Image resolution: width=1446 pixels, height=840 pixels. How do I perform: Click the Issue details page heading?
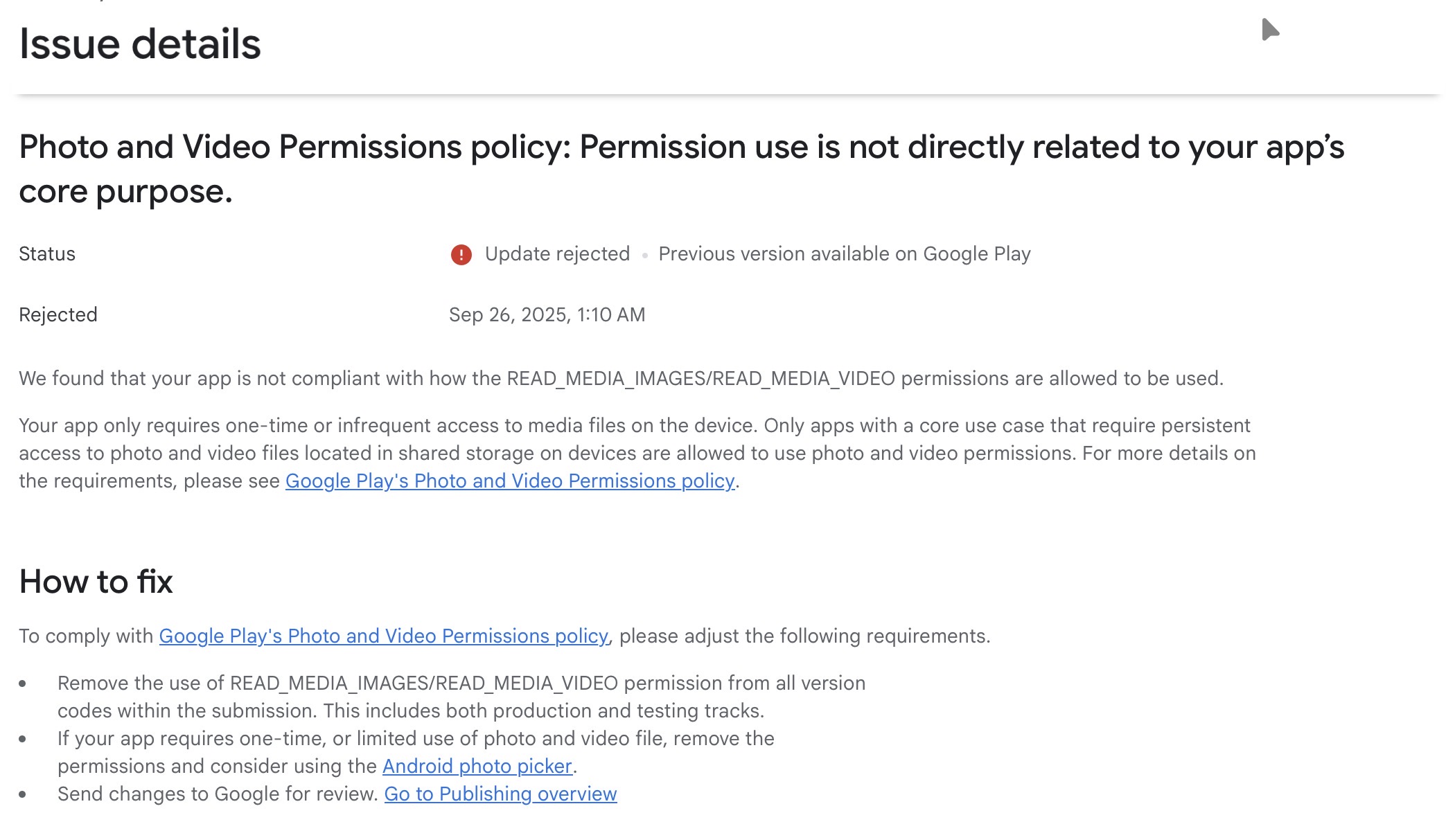tap(140, 44)
